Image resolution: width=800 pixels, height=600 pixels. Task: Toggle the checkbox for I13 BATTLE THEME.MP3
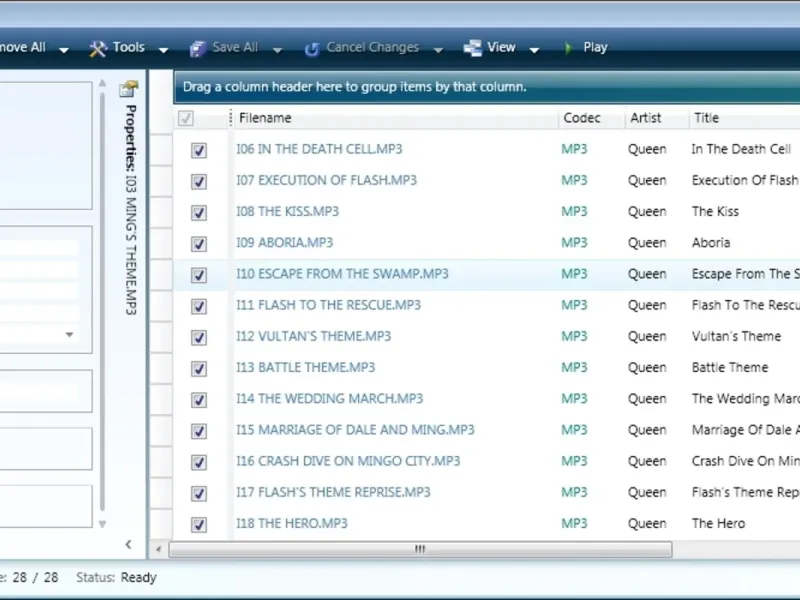[198, 368]
